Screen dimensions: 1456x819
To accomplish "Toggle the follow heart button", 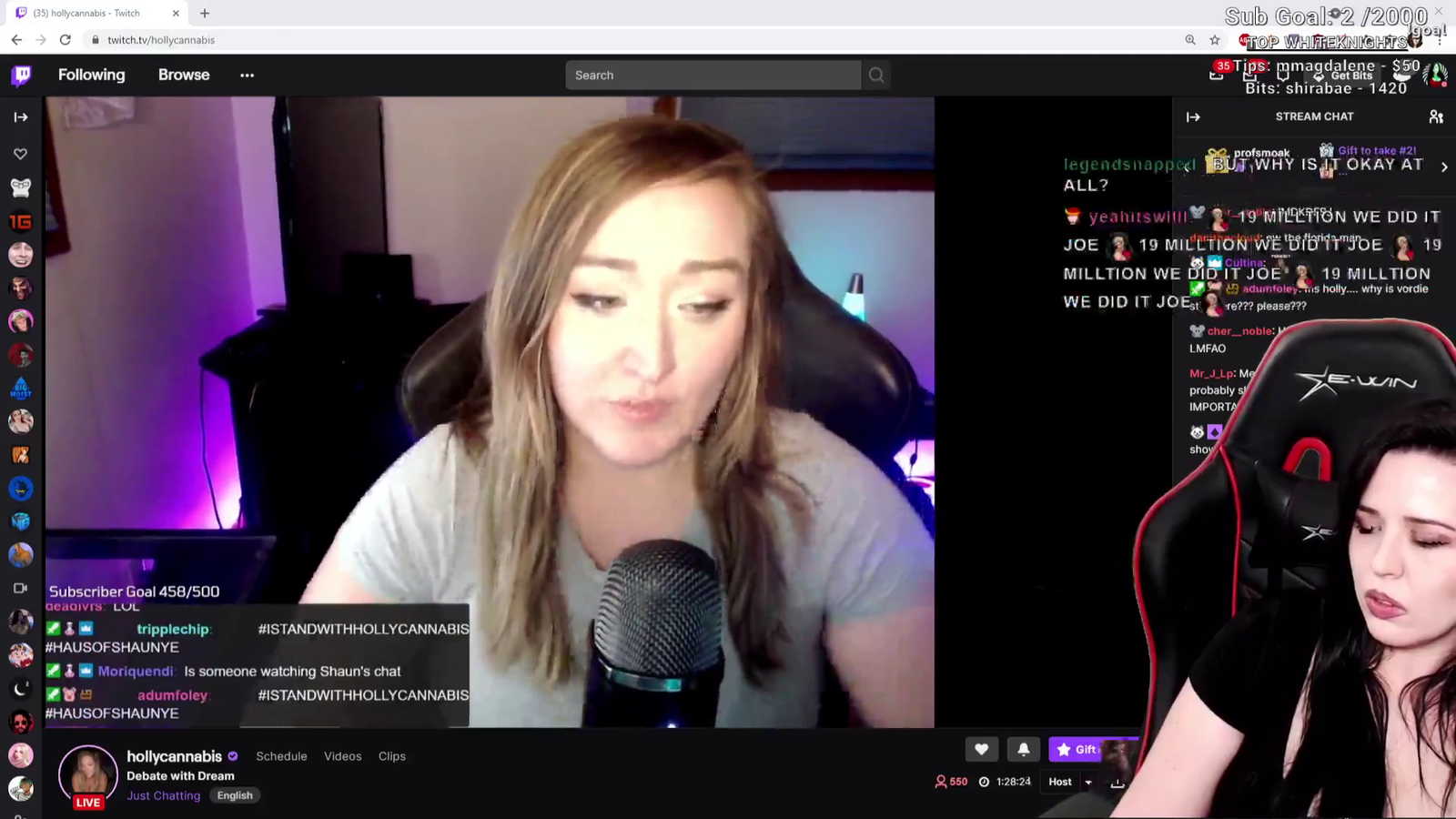I will [x=981, y=749].
